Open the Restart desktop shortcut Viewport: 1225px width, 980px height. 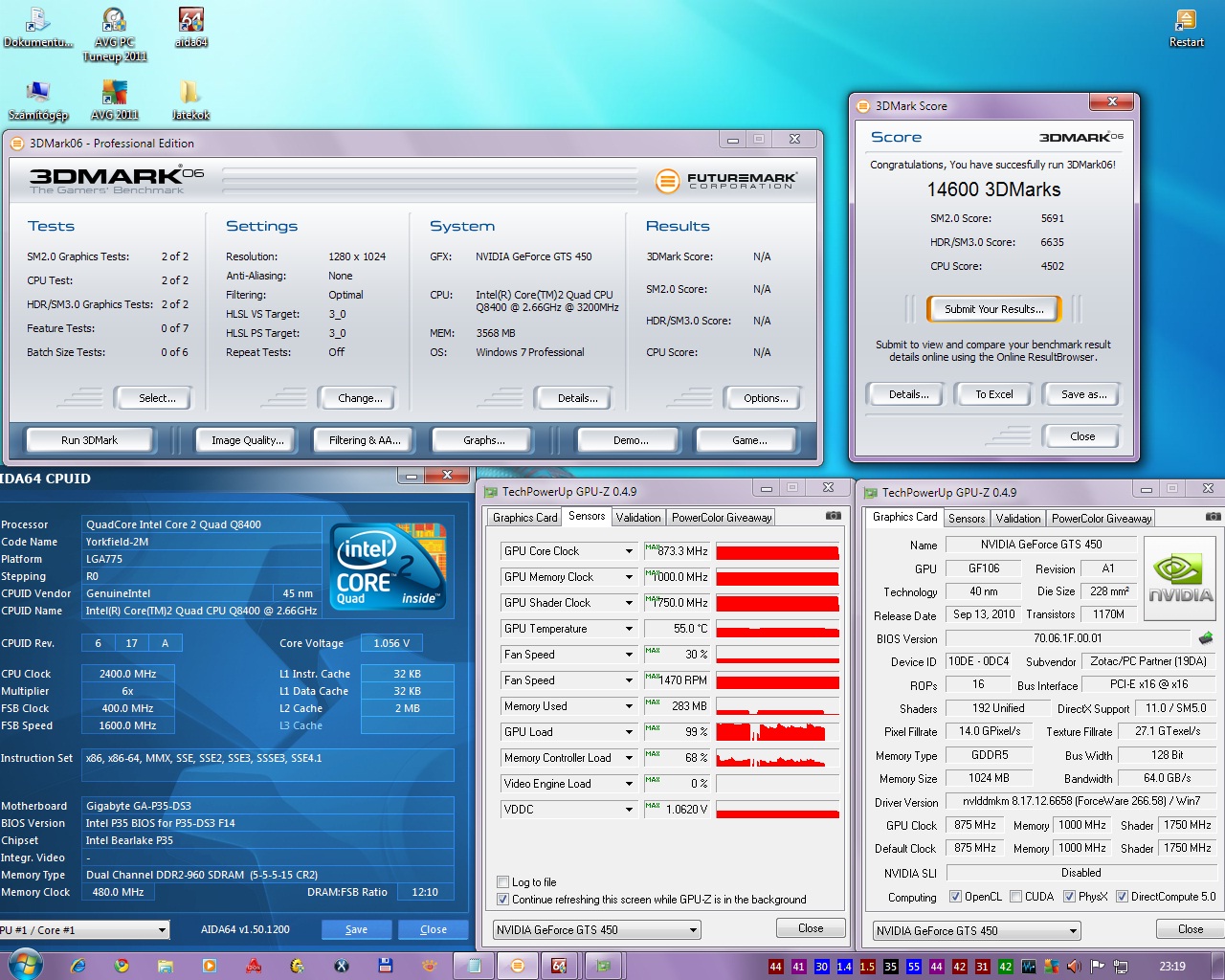[1186, 28]
